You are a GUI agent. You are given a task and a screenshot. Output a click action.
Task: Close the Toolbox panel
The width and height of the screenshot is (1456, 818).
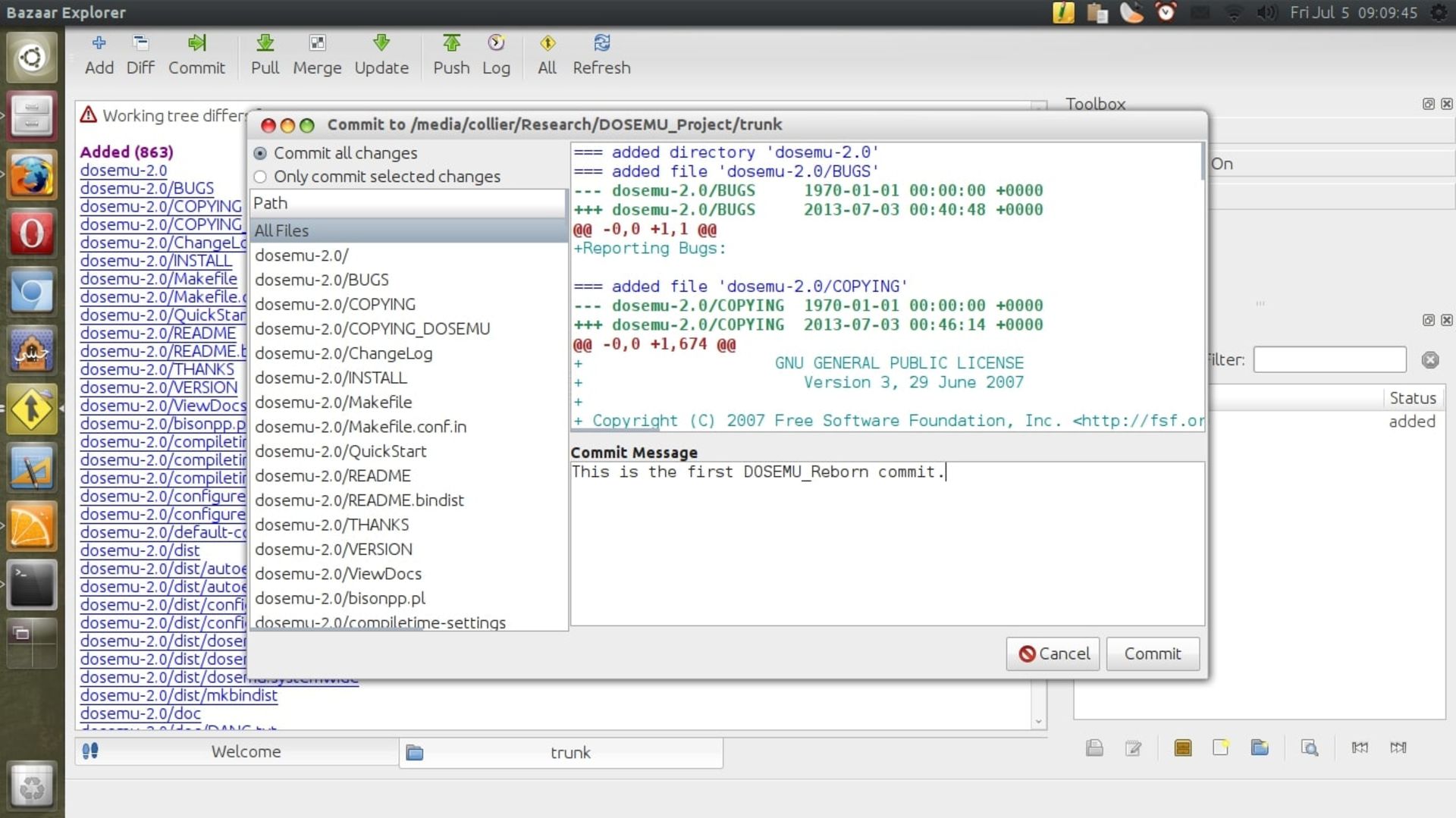click(1447, 104)
